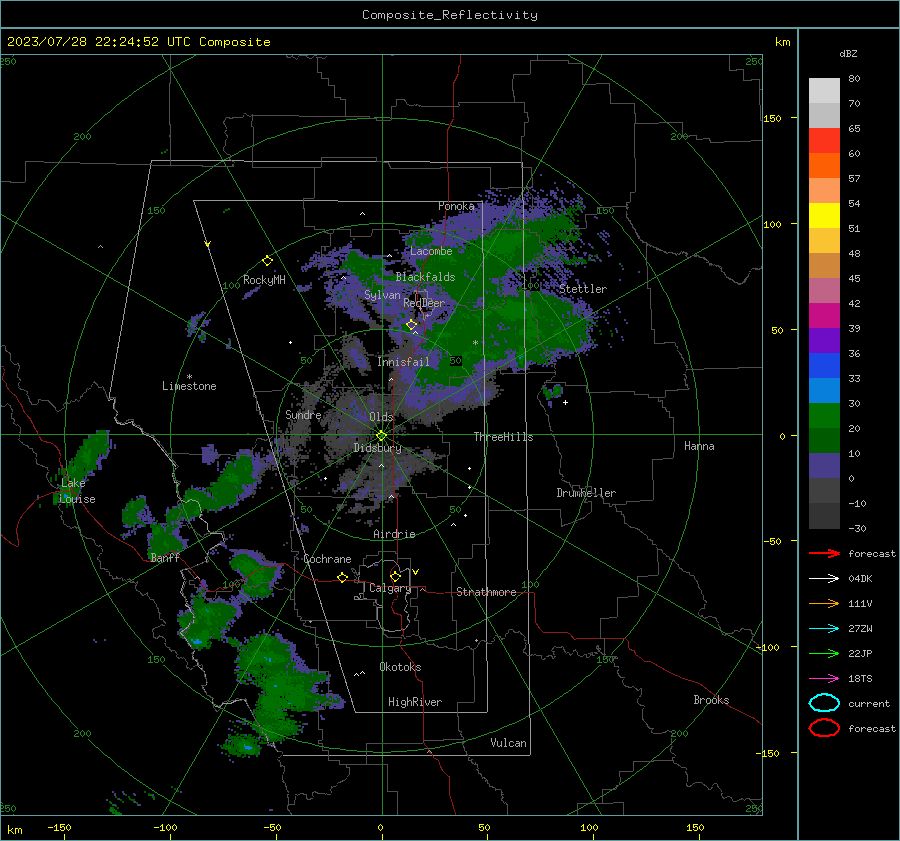Click the cyan 27ZW arrow in legend
This screenshot has height=841, width=900.
[x=824, y=629]
